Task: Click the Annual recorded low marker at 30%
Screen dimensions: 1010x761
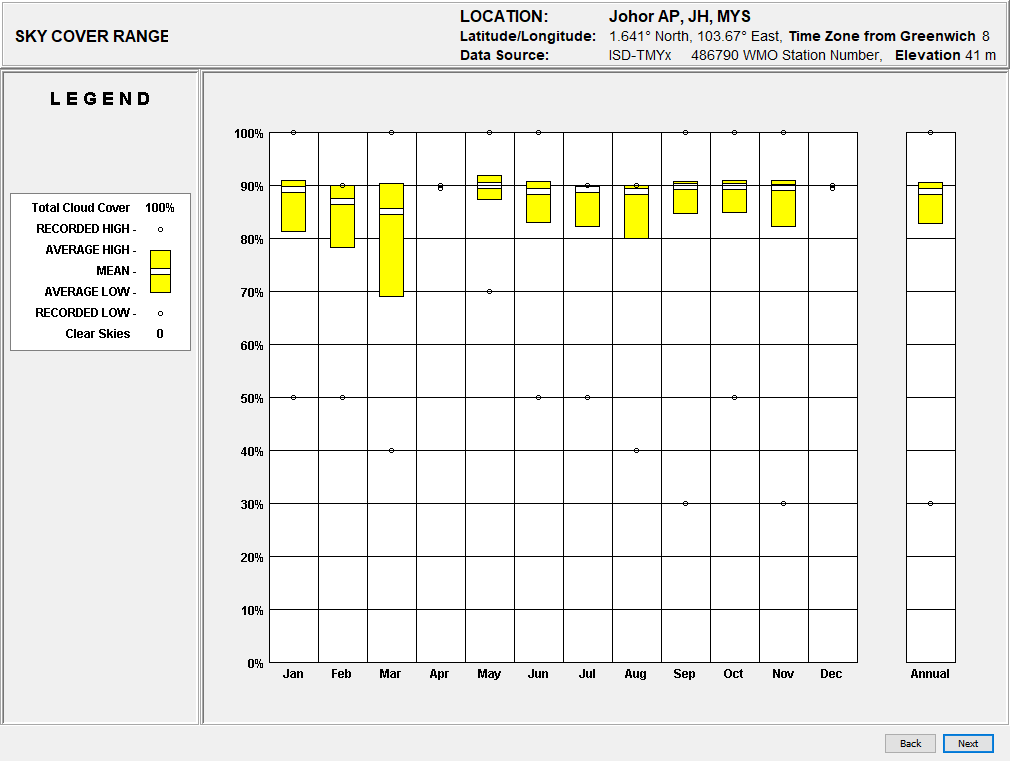Action: click(x=930, y=503)
